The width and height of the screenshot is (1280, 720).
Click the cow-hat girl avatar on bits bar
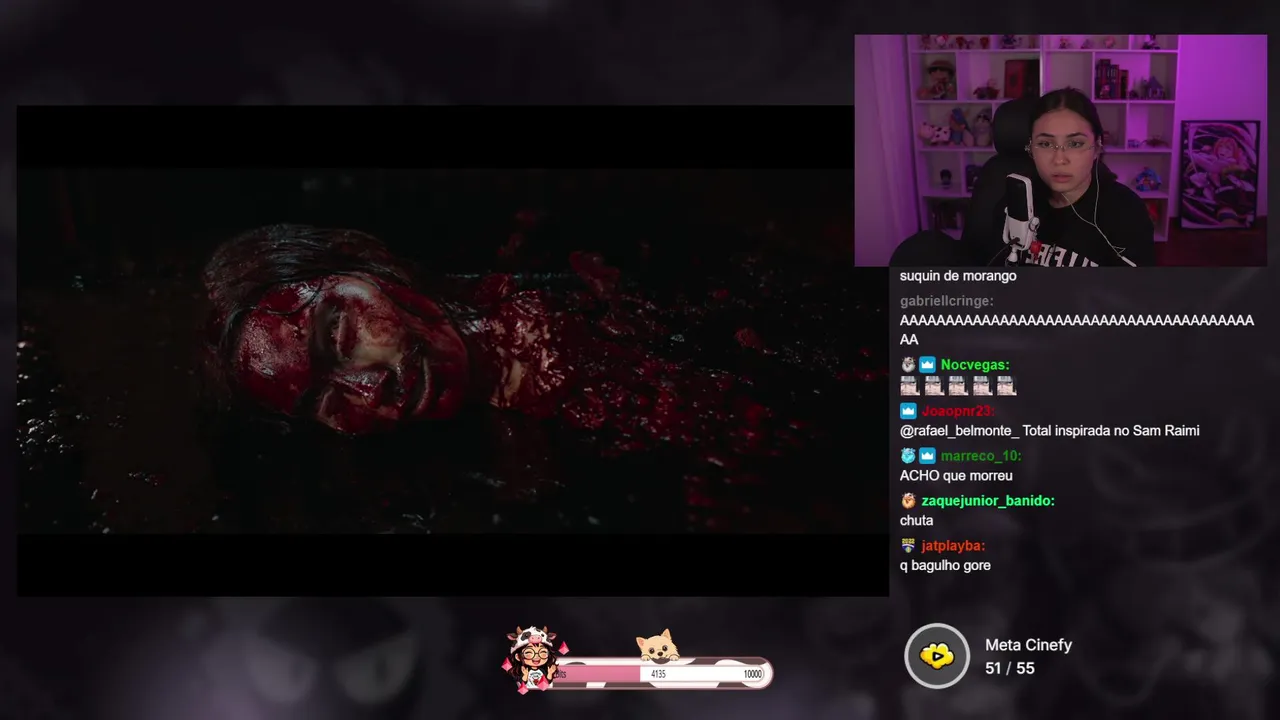533,658
